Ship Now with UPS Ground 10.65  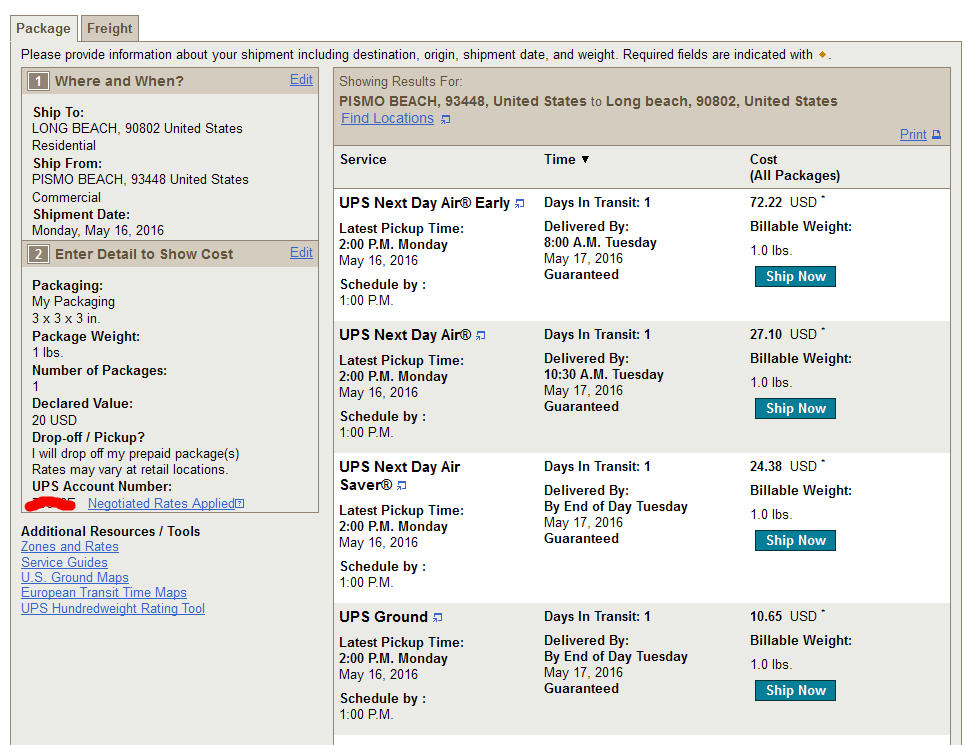point(795,691)
